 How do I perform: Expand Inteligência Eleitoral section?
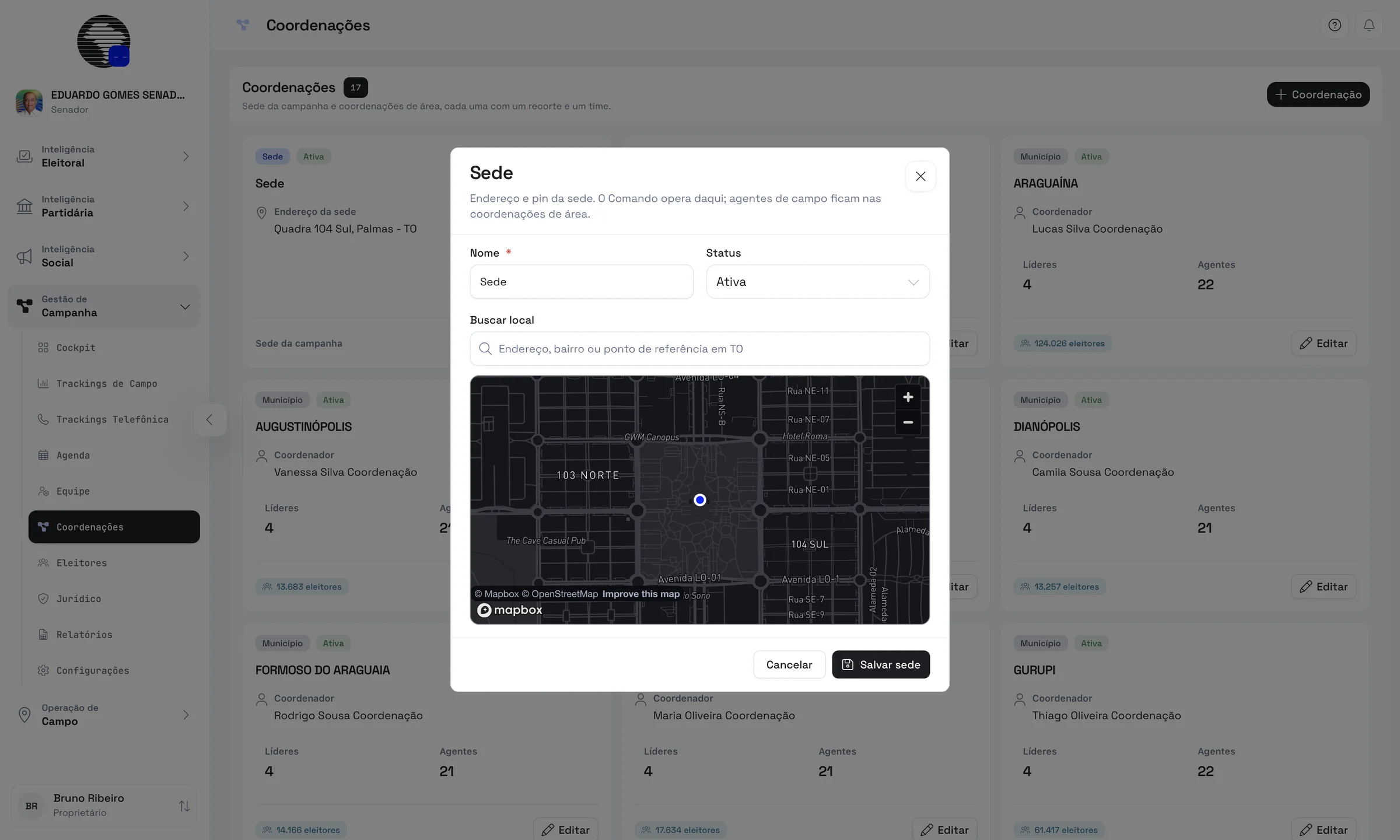click(x=104, y=156)
